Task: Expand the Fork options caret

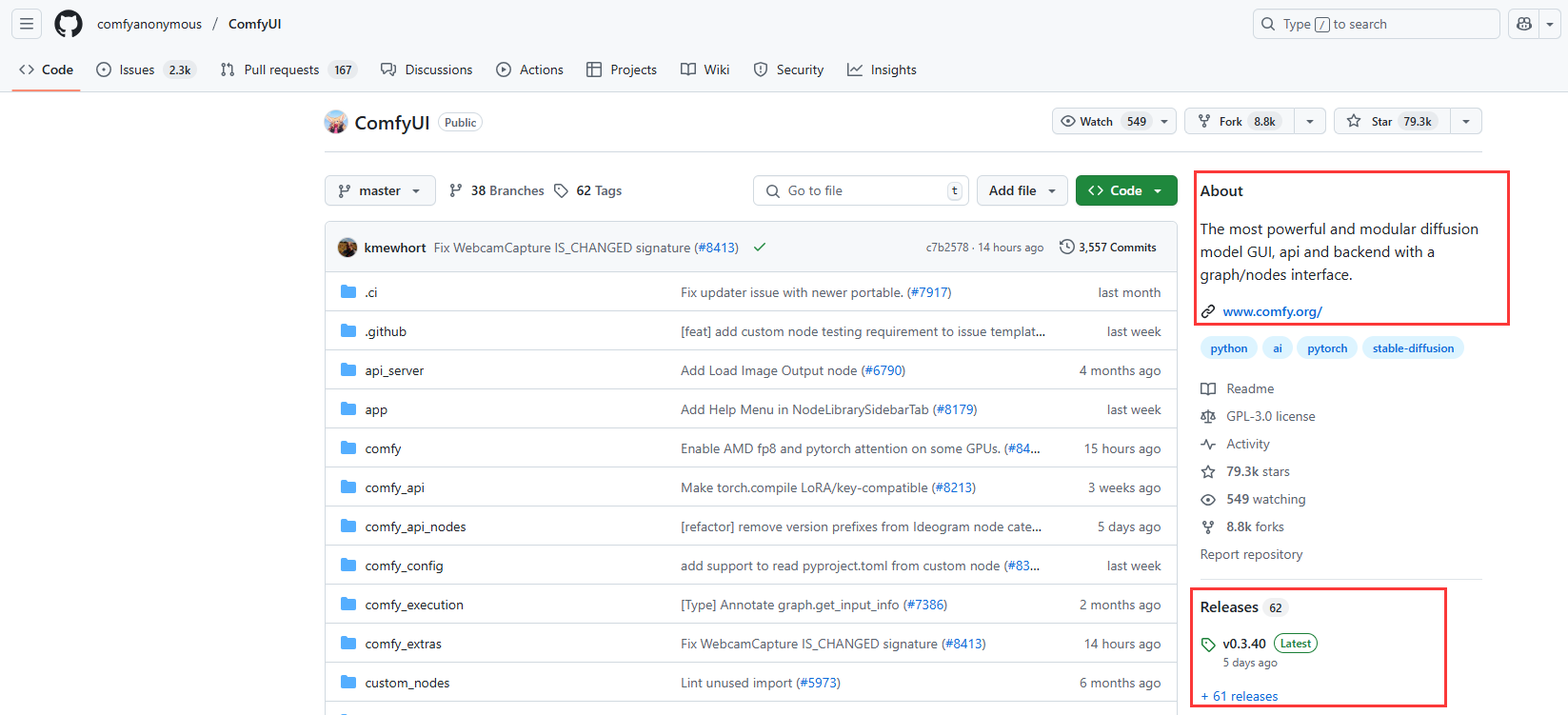Action: [1310, 121]
